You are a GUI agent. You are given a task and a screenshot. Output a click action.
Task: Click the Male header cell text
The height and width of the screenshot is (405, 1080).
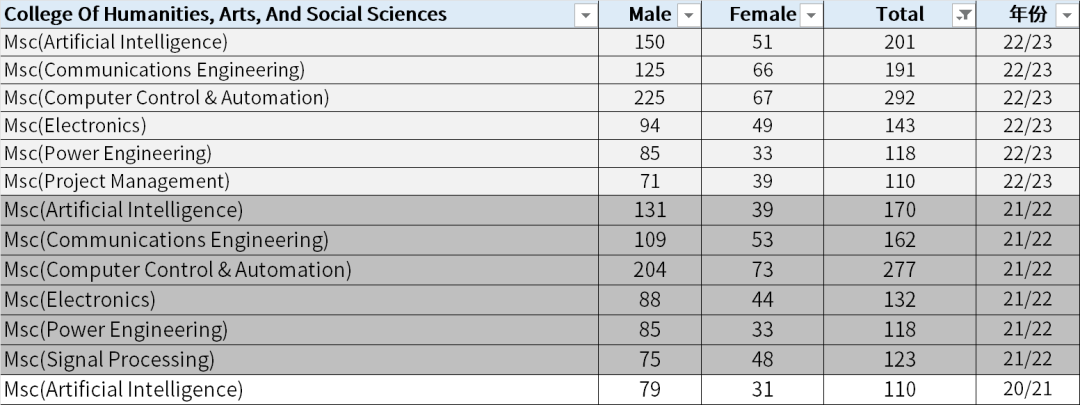click(x=650, y=14)
